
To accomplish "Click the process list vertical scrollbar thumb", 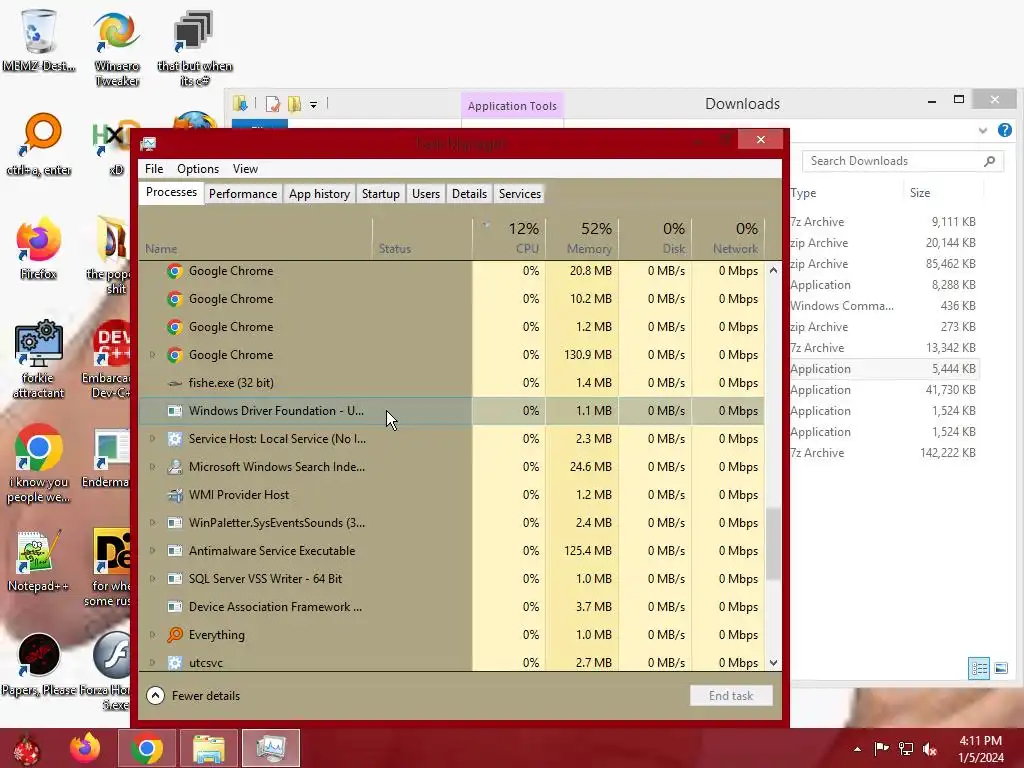I will [x=773, y=543].
